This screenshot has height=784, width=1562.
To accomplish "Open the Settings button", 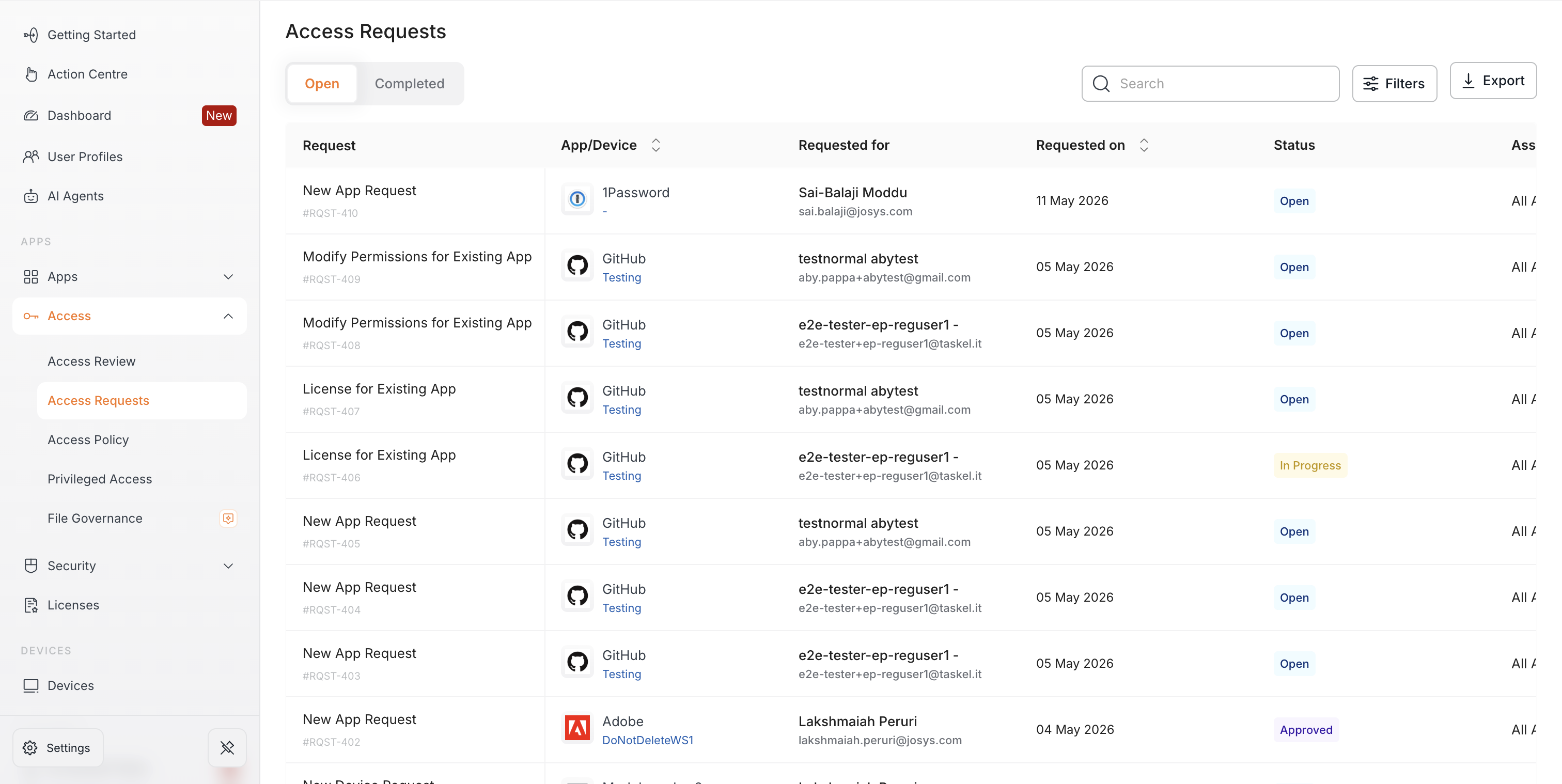I will point(58,748).
